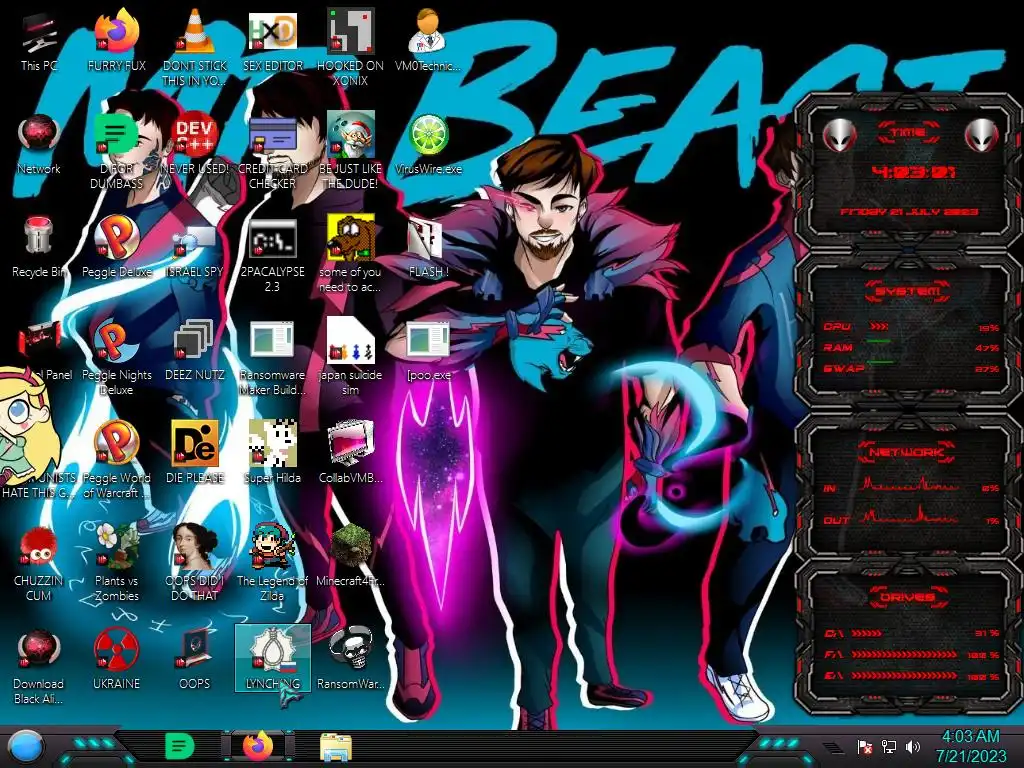
Task: Launch the [poo.exe icon
Action: tap(428, 350)
